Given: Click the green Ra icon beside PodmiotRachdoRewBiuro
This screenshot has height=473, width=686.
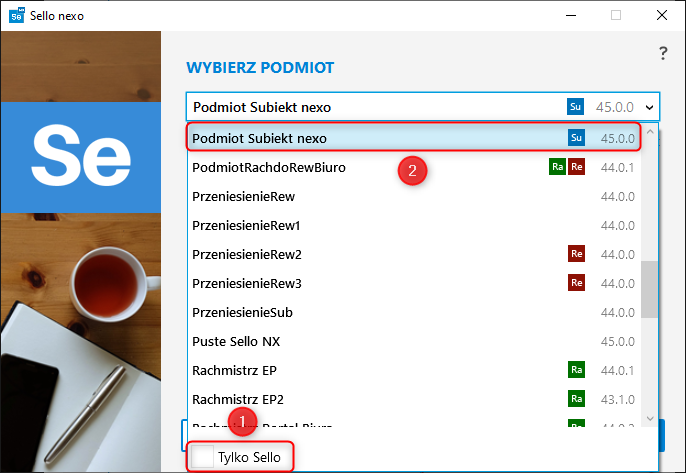Looking at the screenshot, I should click(558, 167).
